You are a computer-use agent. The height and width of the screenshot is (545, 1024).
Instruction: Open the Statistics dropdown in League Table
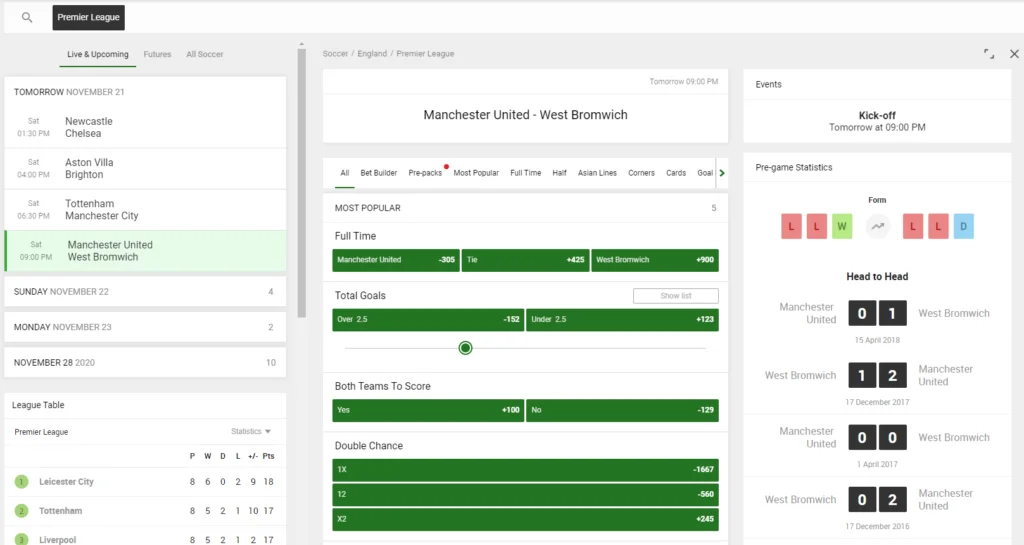click(x=251, y=431)
